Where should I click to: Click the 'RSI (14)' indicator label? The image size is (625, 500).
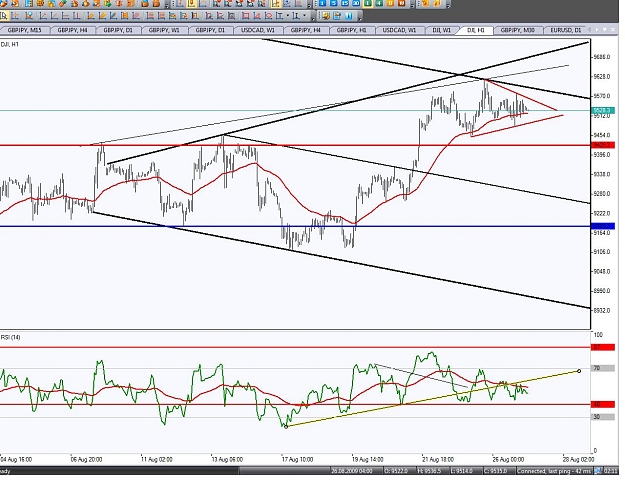tap(11, 337)
